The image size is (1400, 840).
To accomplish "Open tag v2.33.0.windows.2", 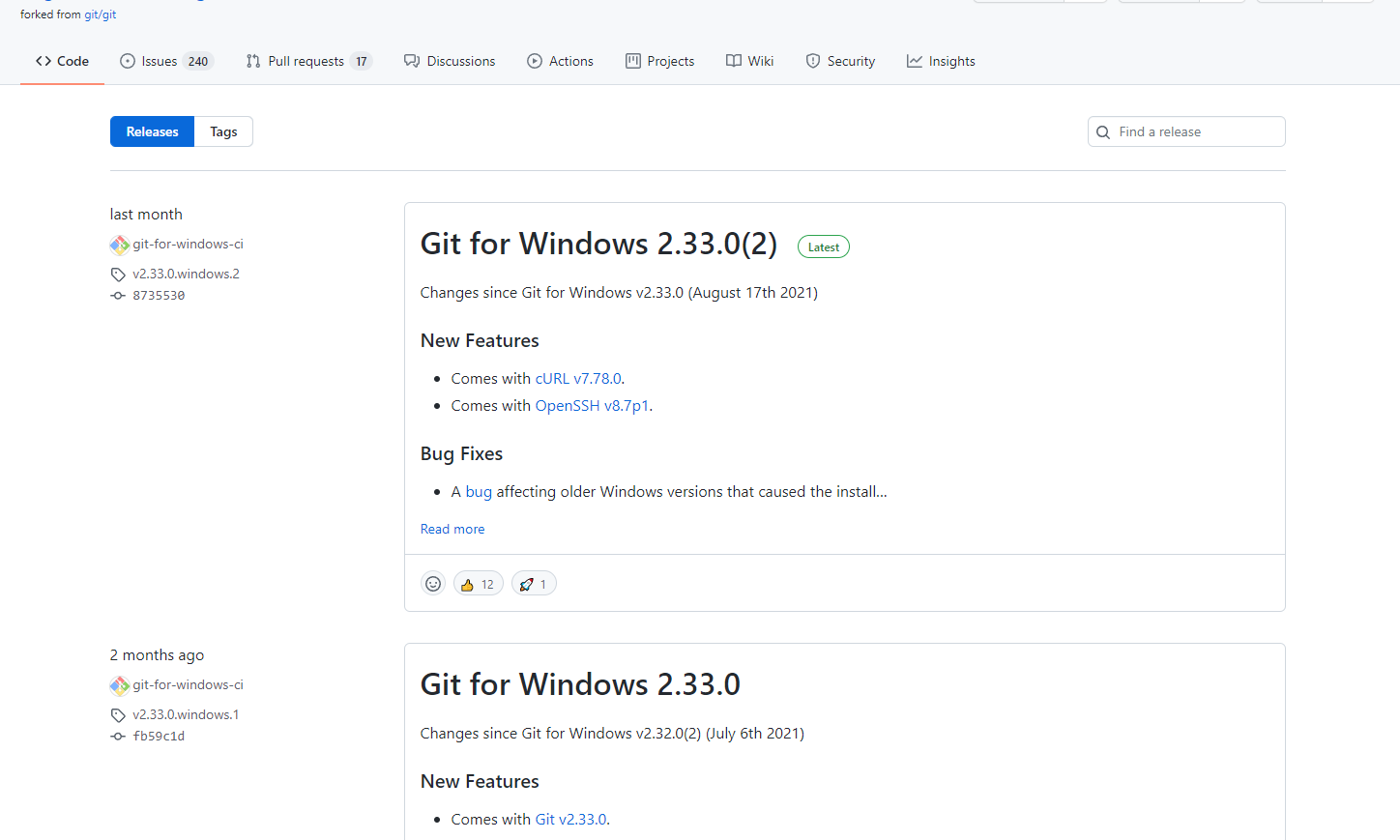I will click(186, 274).
